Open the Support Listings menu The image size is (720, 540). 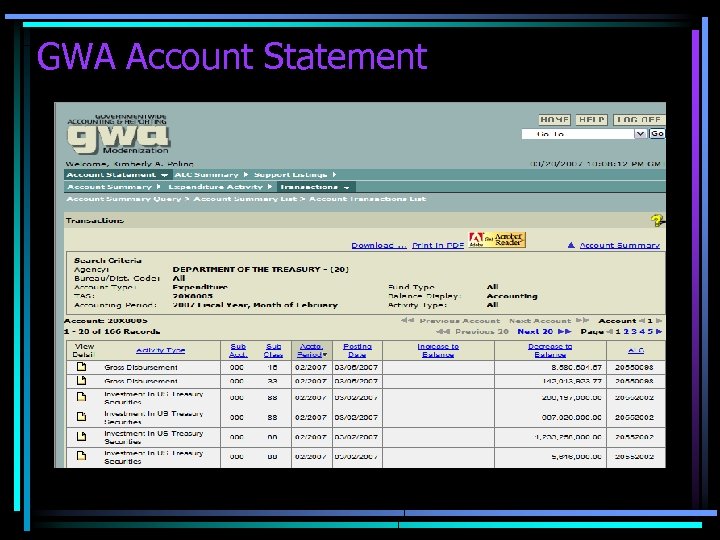click(x=290, y=175)
